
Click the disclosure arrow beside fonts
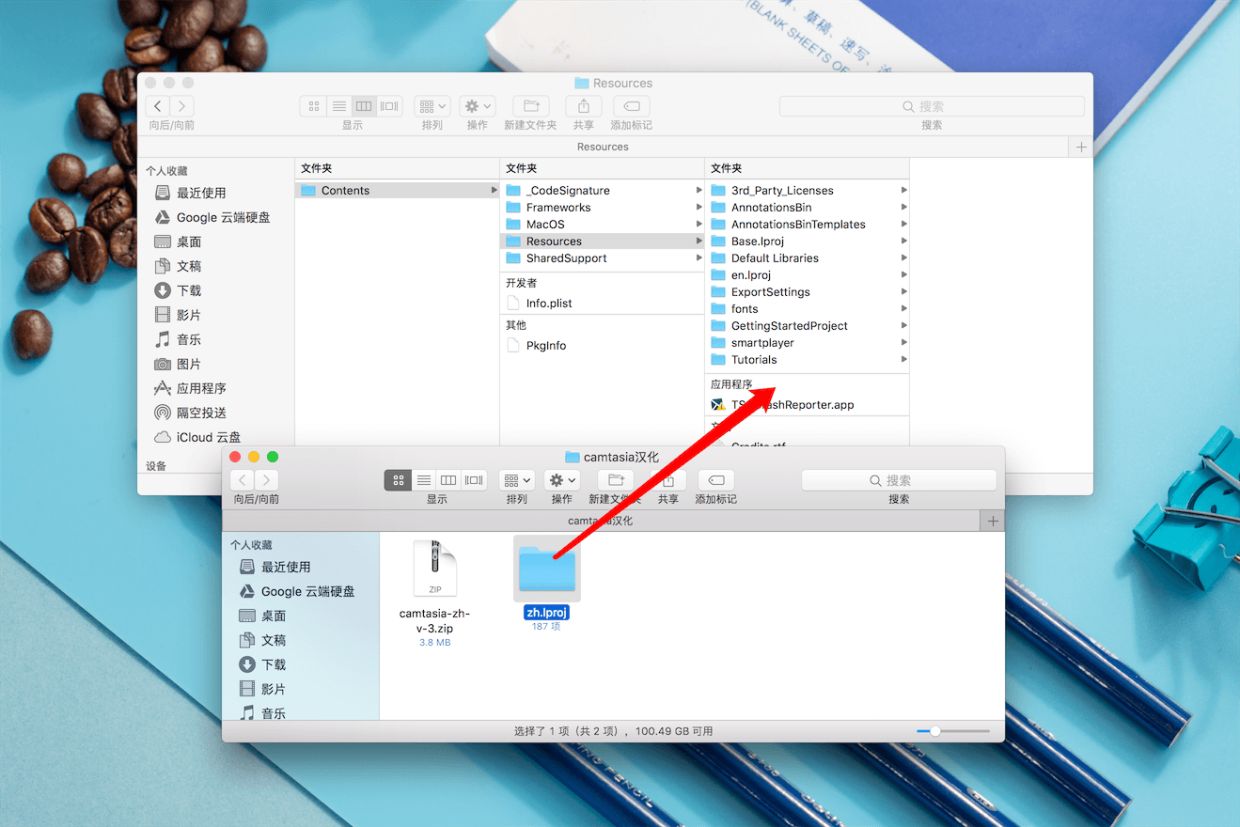click(903, 309)
